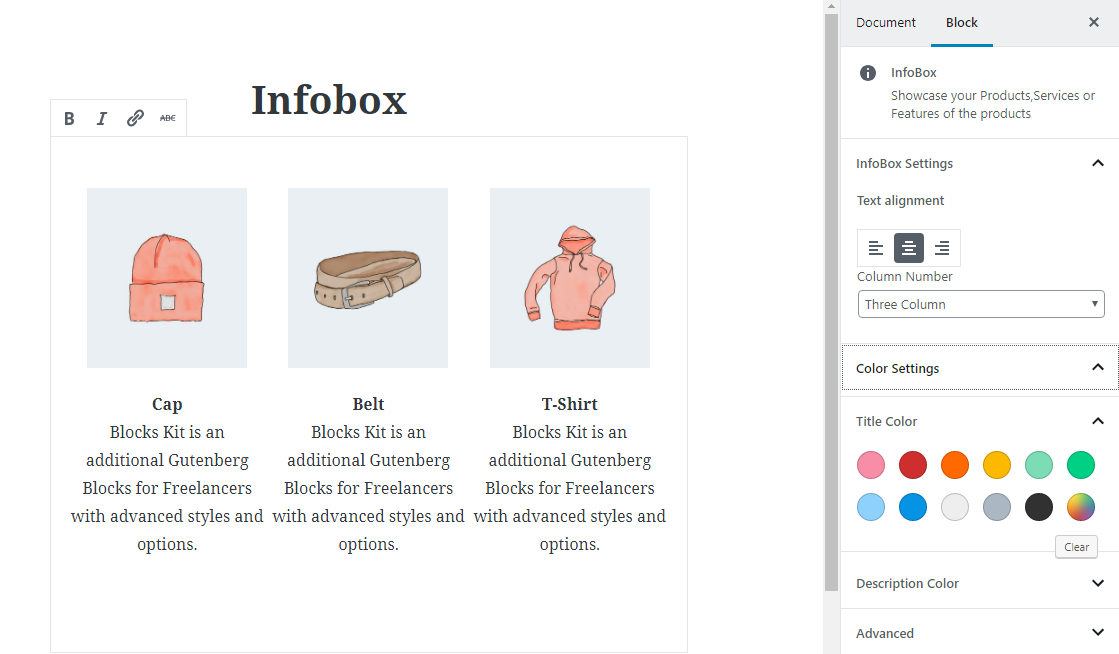Insert a link into text

(135, 119)
